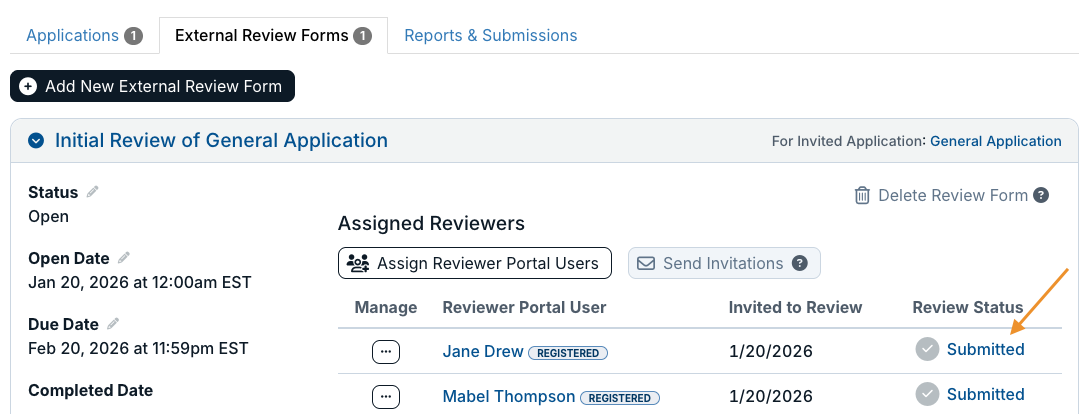Open the Applications tab
Viewport: 1090px width, 414px height.
84,35
